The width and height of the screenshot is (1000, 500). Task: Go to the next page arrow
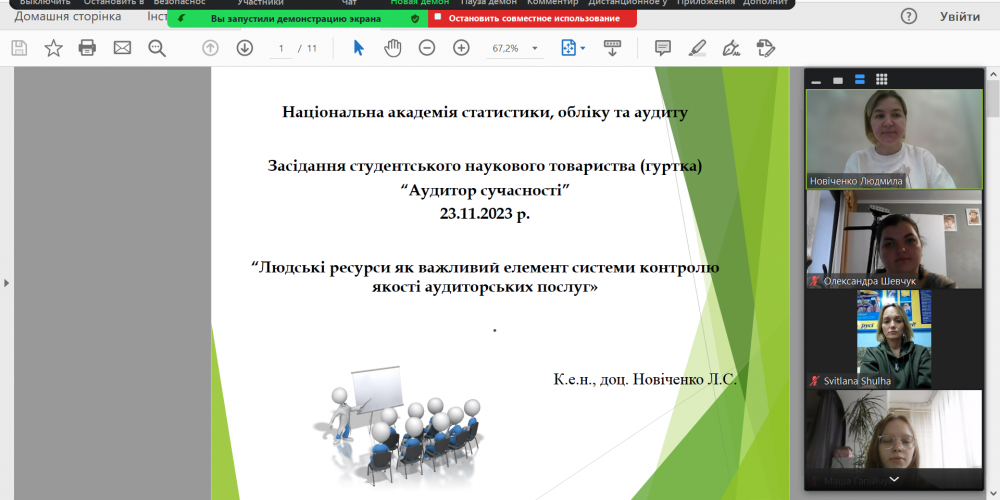click(244, 48)
